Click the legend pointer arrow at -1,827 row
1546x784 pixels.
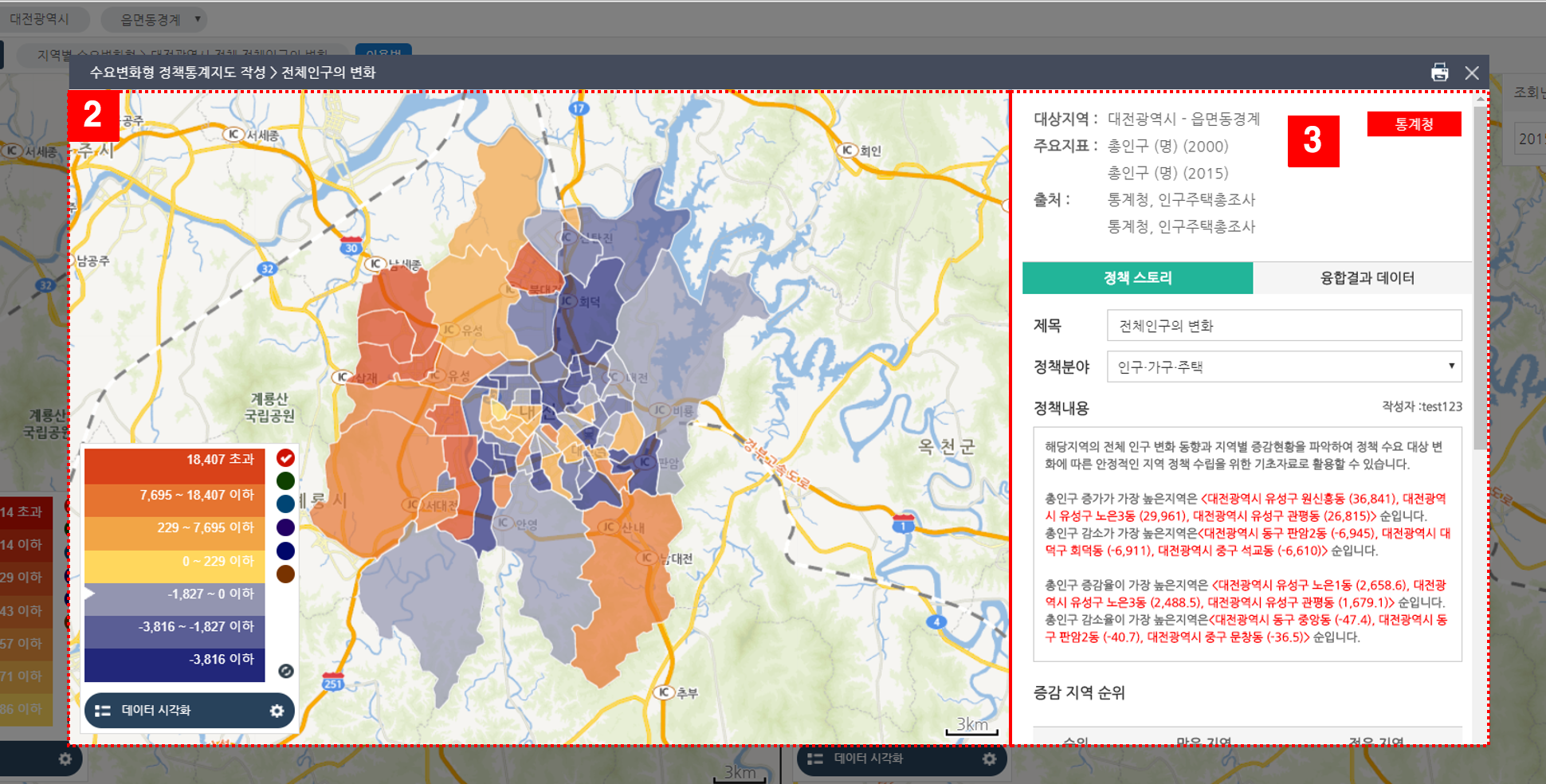(89, 594)
